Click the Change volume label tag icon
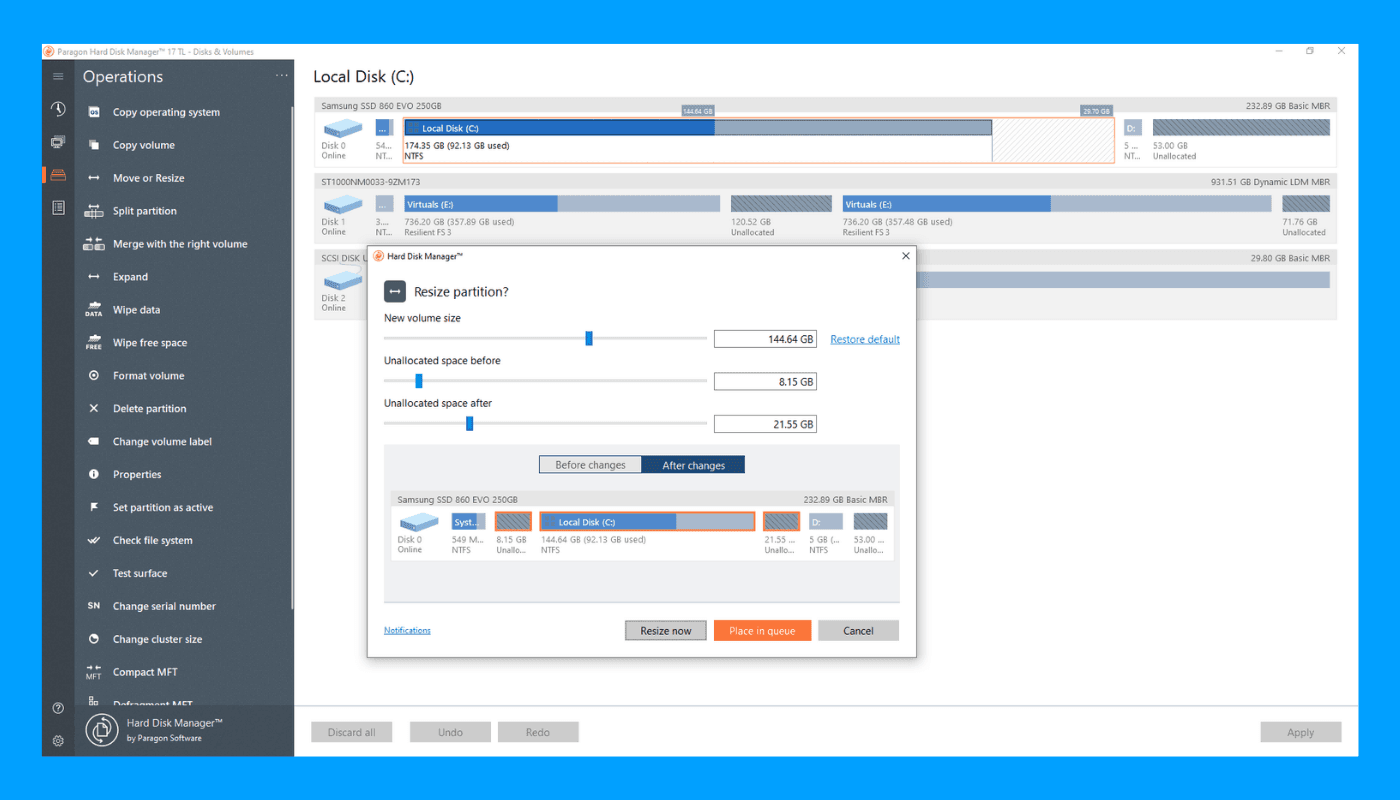This screenshot has width=1400, height=800. click(x=94, y=442)
